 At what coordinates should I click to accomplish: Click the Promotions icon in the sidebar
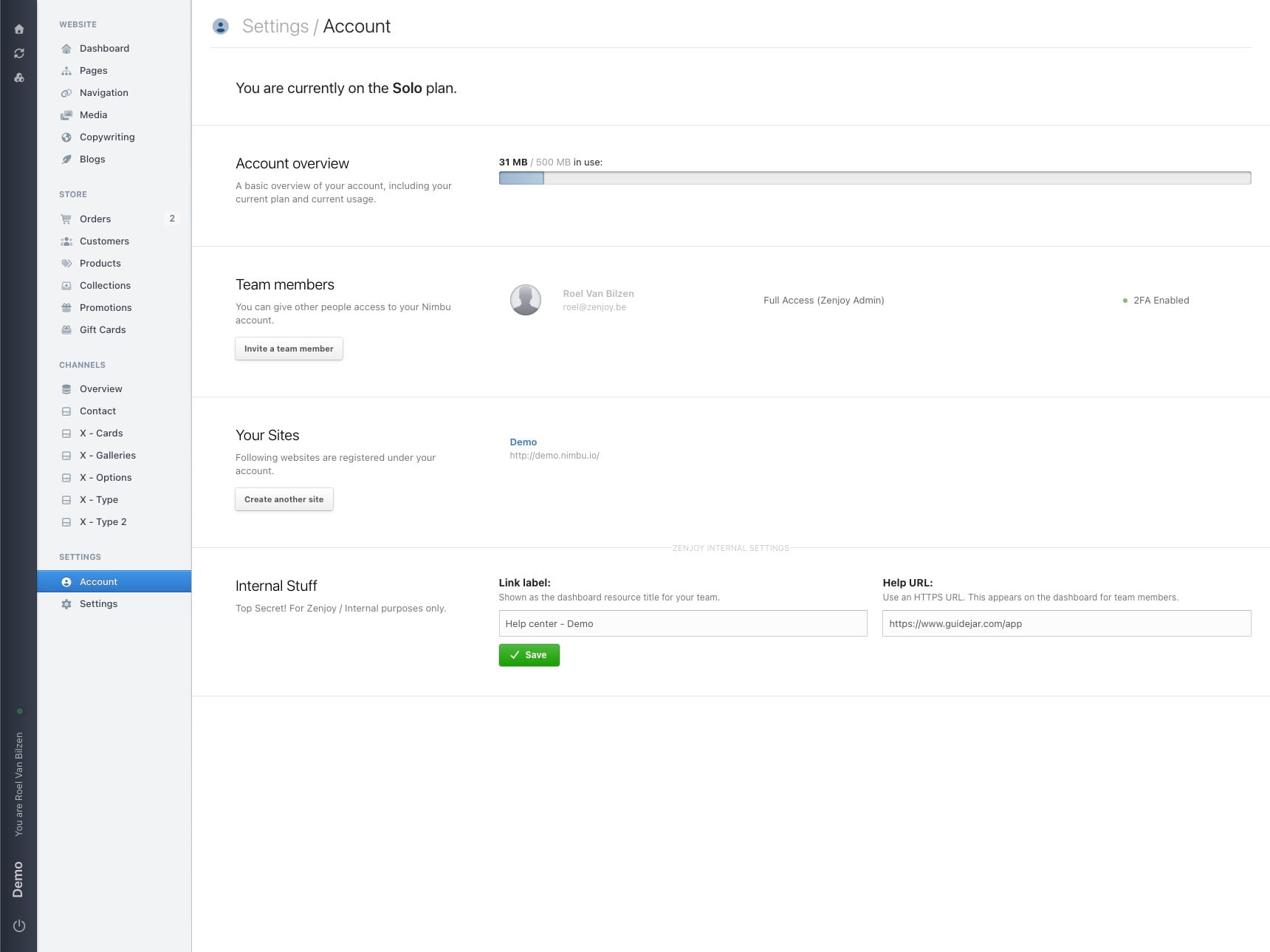click(x=66, y=308)
